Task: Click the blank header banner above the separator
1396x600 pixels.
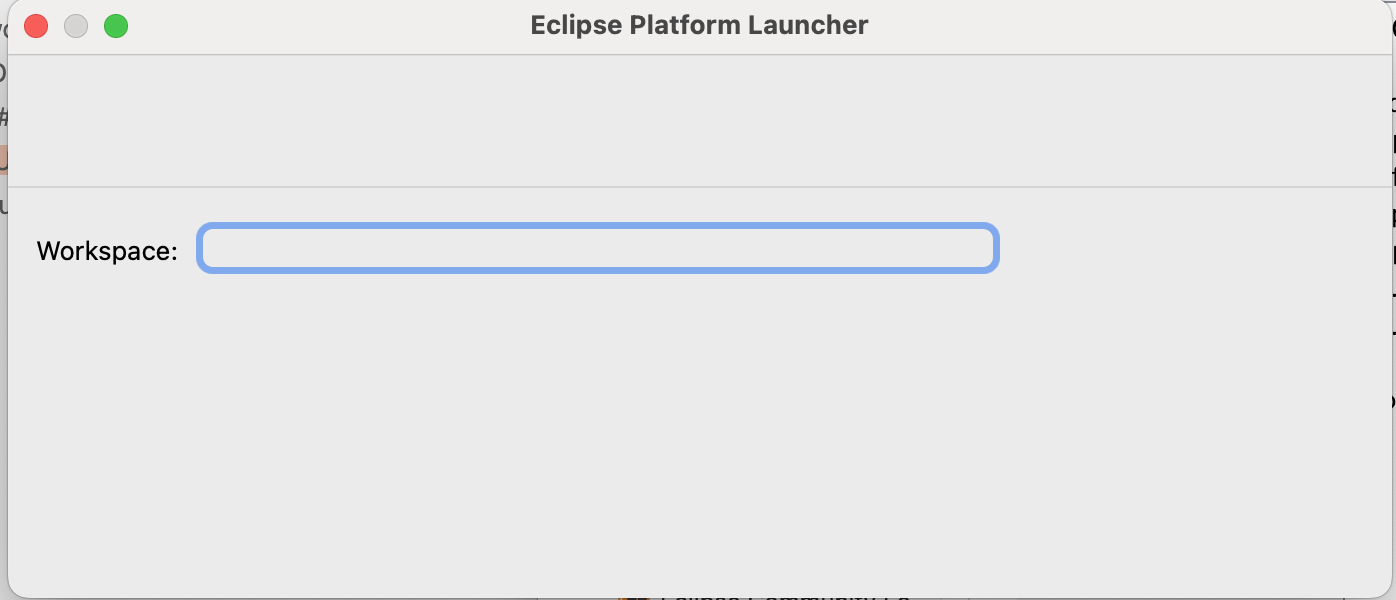Action: click(698, 120)
